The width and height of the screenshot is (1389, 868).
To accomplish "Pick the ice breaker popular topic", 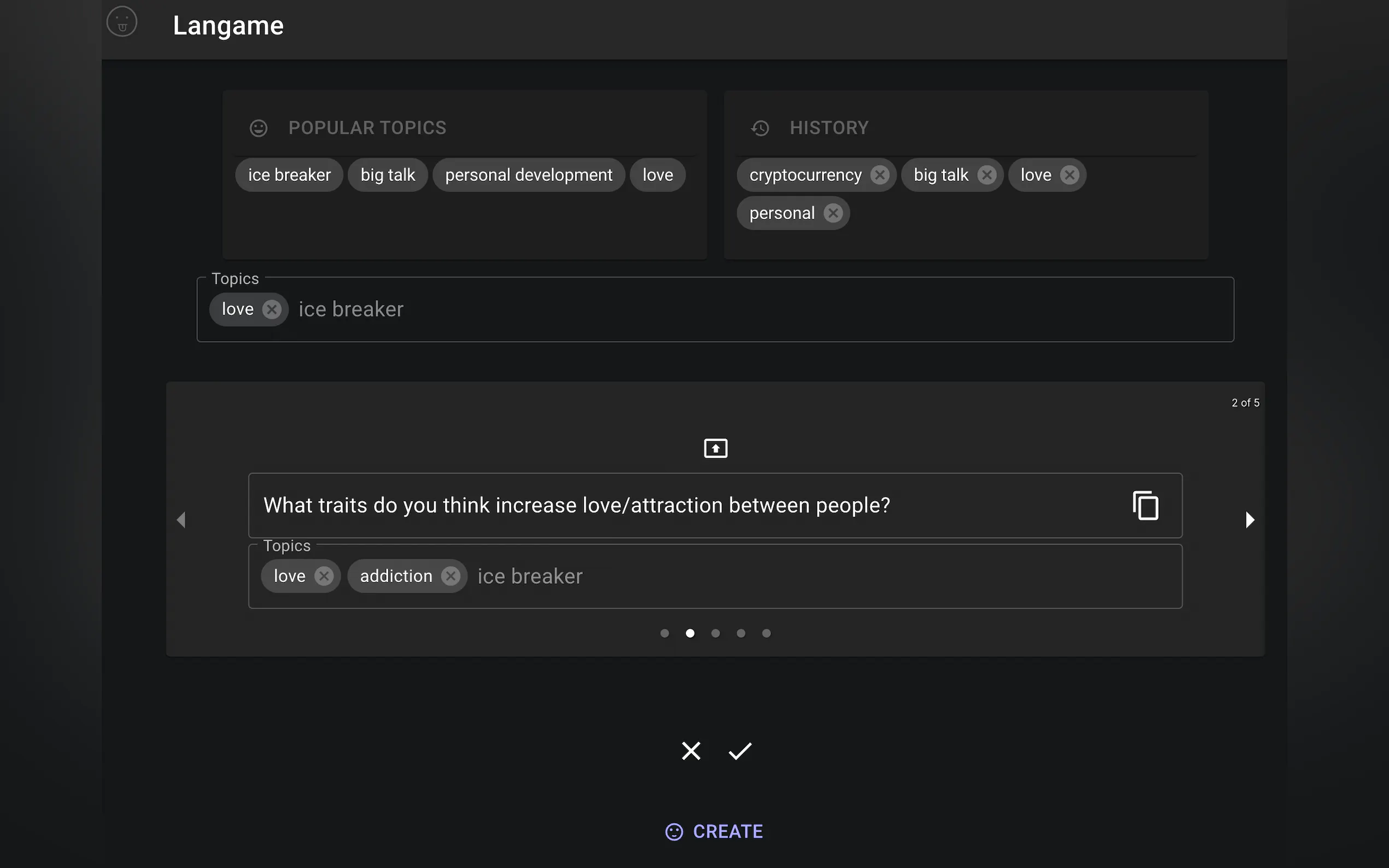I will 289,174.
